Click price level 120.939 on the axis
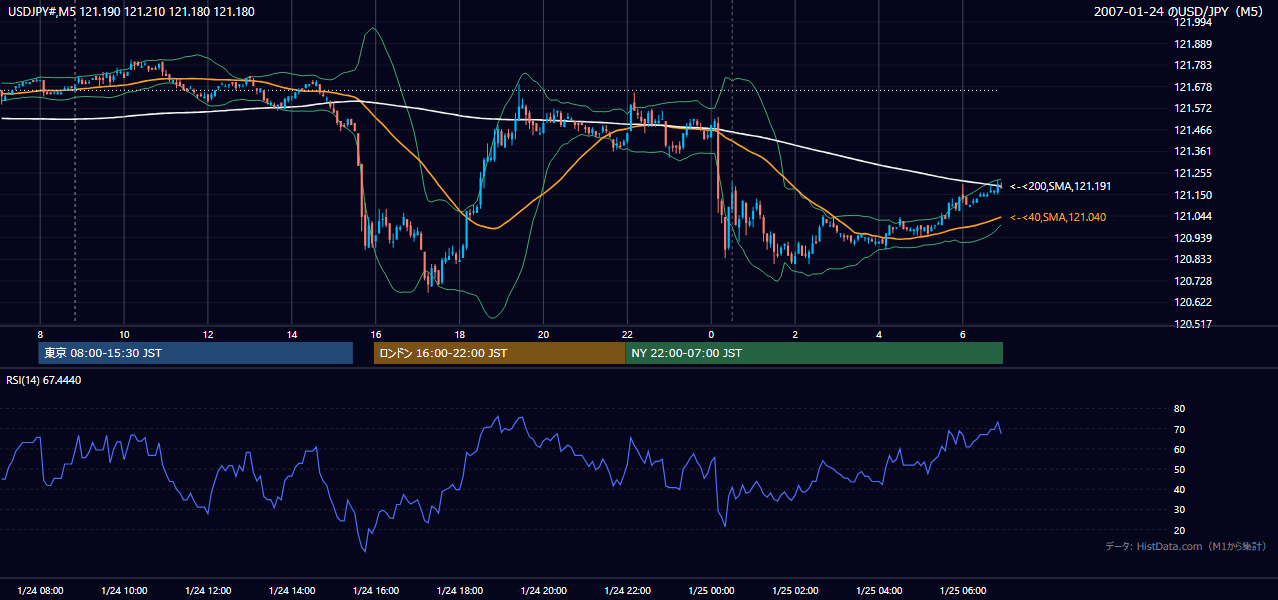 coord(1193,238)
